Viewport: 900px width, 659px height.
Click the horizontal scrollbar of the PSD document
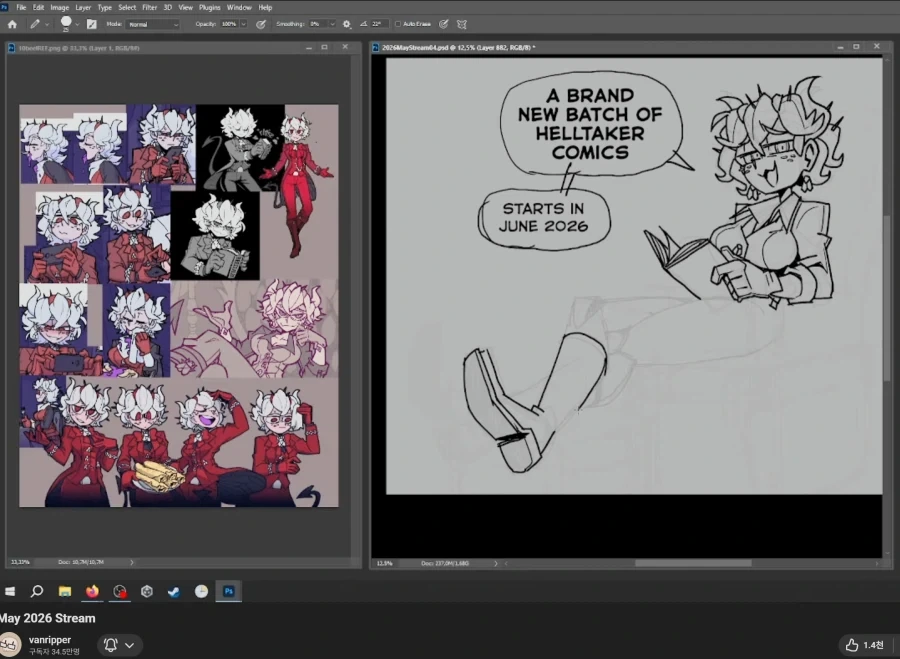692,563
